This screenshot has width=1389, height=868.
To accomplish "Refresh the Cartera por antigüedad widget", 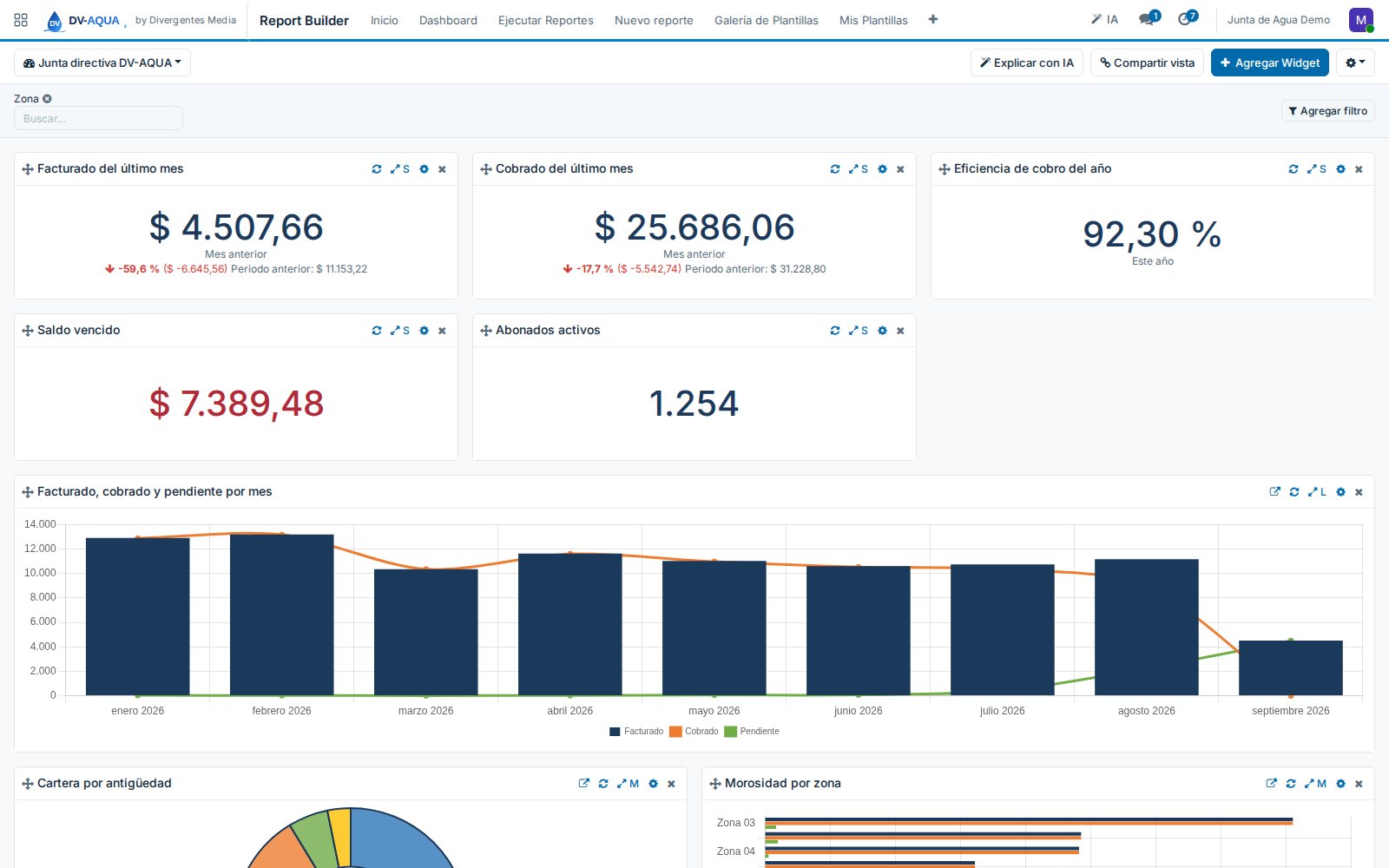I will point(603,784).
